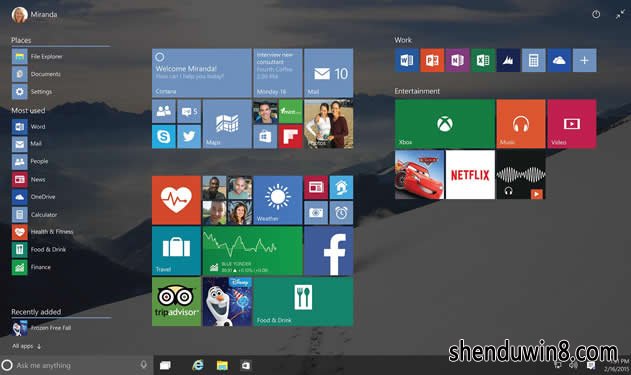
Task: Activate the Cortana microphone
Action: pyautogui.click(x=144, y=365)
